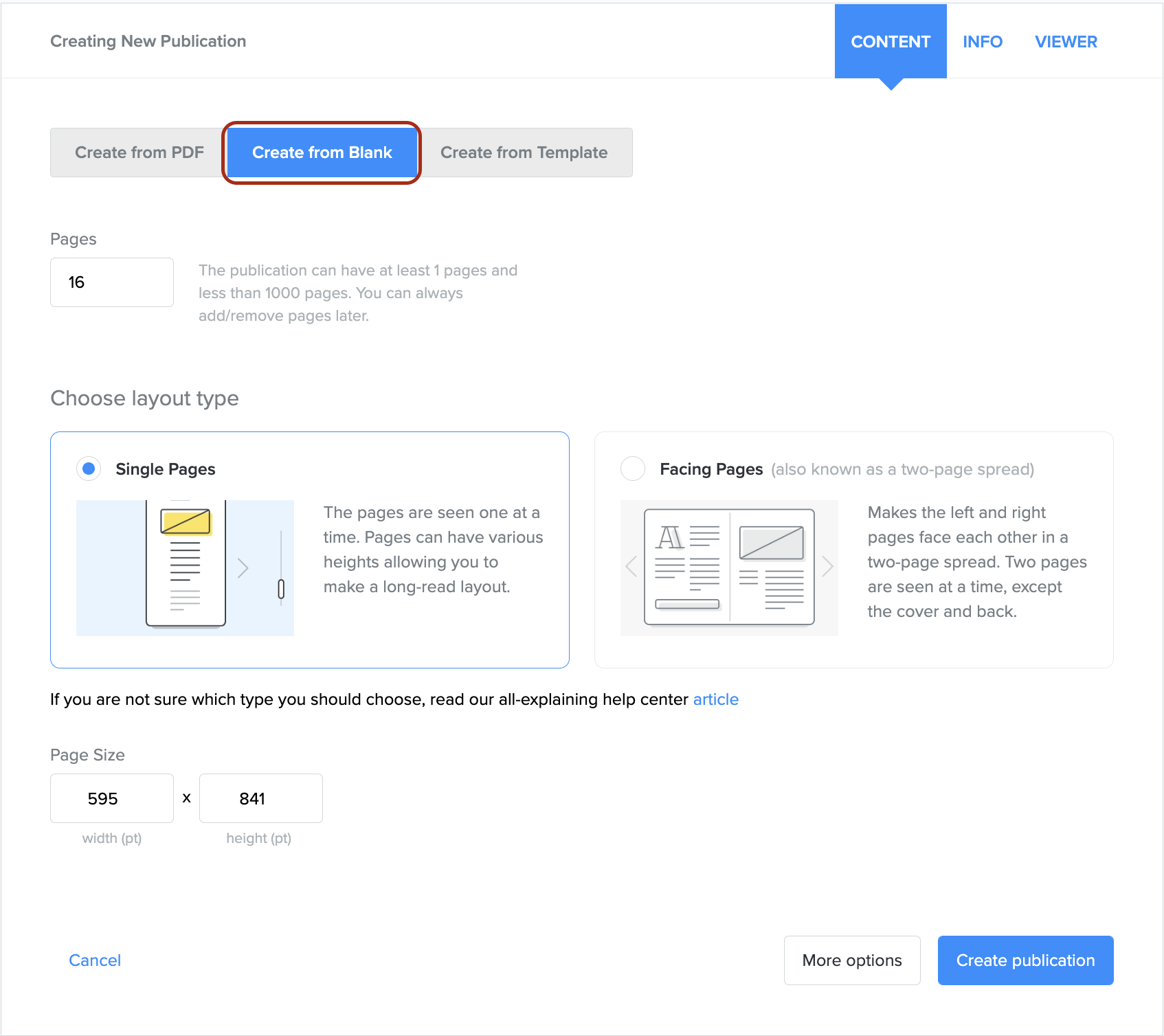Viewport: 1164px width, 1036px height.
Task: Choose Create from Template option
Action: [524, 153]
